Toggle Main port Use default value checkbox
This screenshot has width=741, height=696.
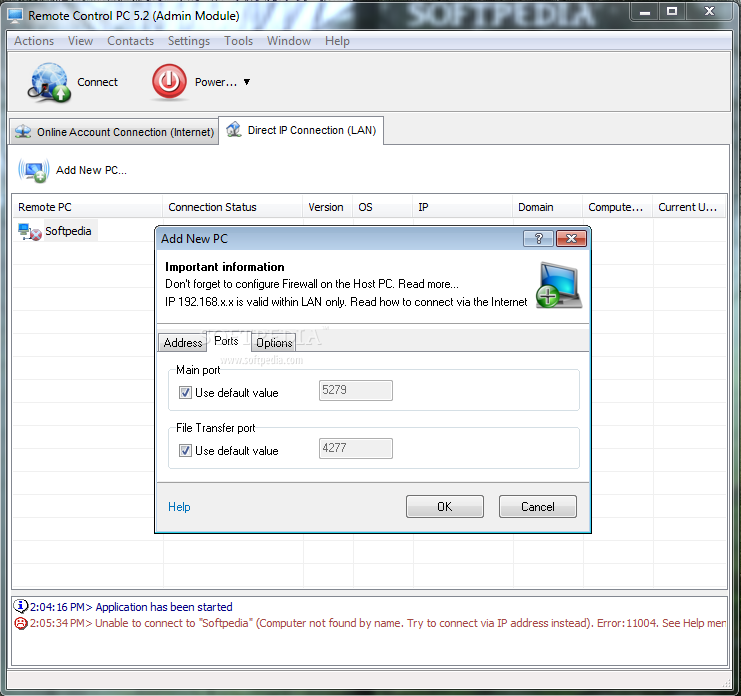[x=185, y=393]
